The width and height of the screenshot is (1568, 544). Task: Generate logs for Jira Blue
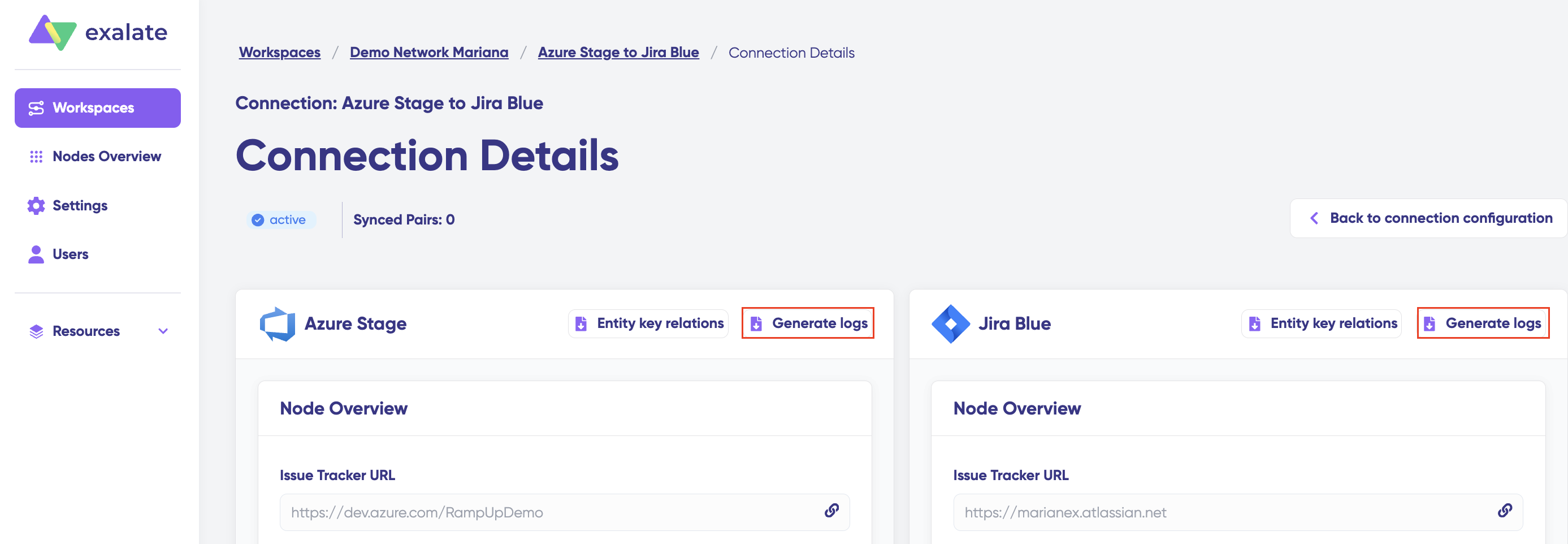[1483, 323]
